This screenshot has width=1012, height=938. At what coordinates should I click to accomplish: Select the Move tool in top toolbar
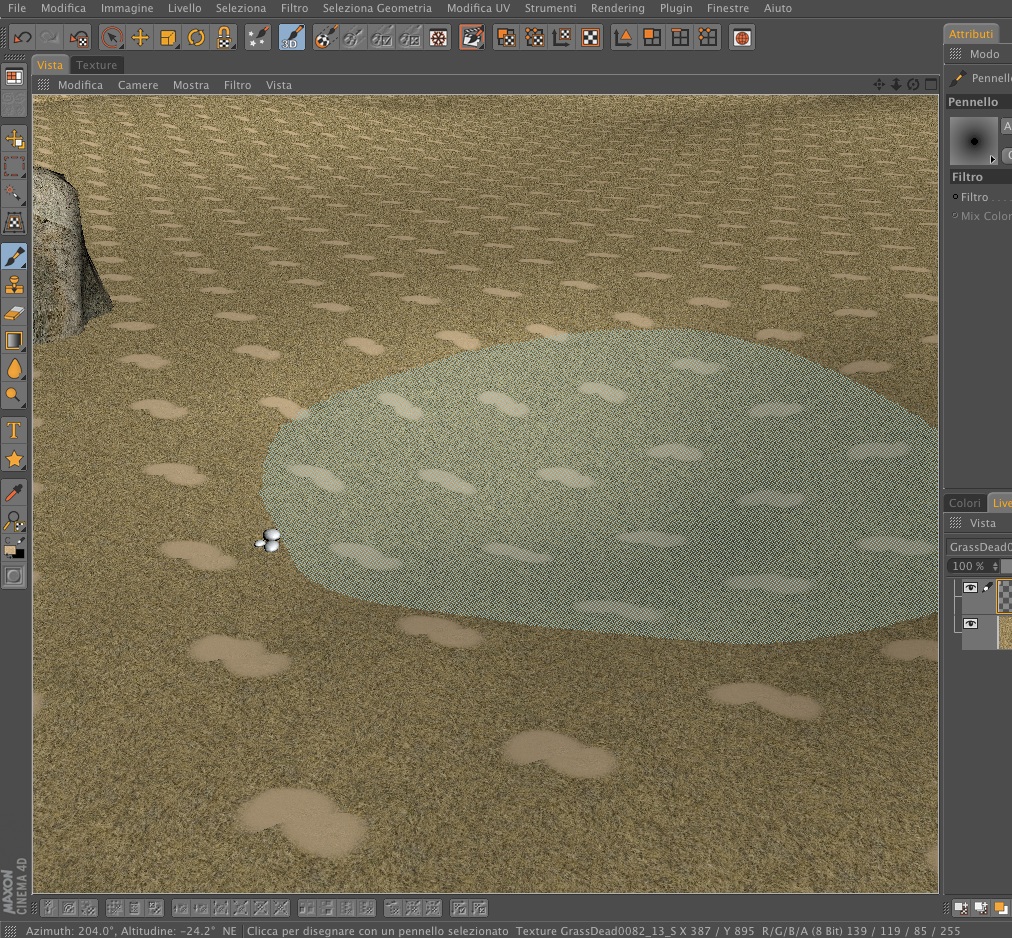tap(140, 37)
